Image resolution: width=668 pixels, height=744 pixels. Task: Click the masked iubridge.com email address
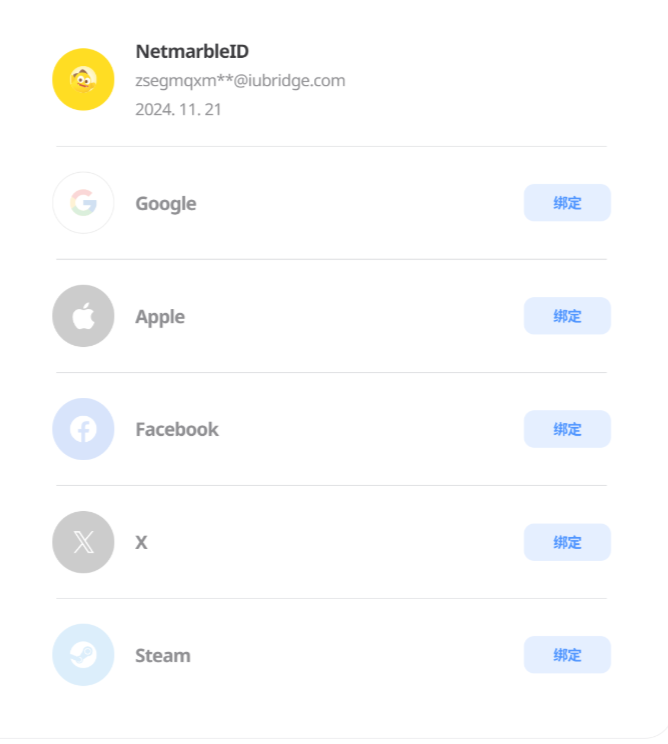pyautogui.click(x=240, y=81)
